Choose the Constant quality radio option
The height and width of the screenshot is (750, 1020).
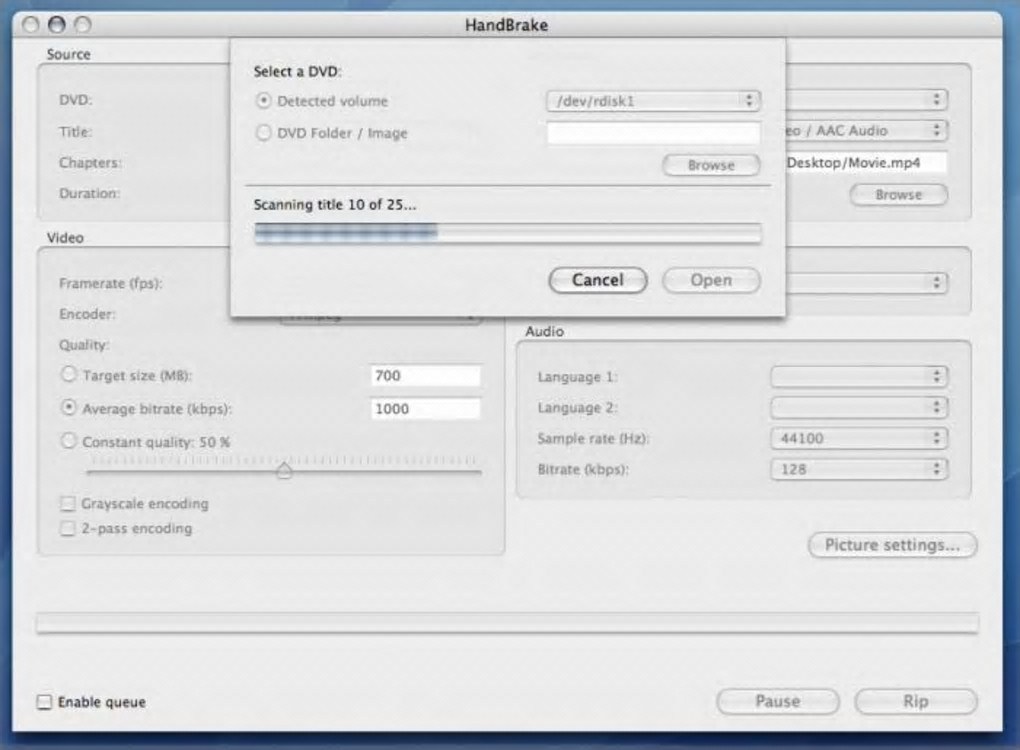pos(68,440)
